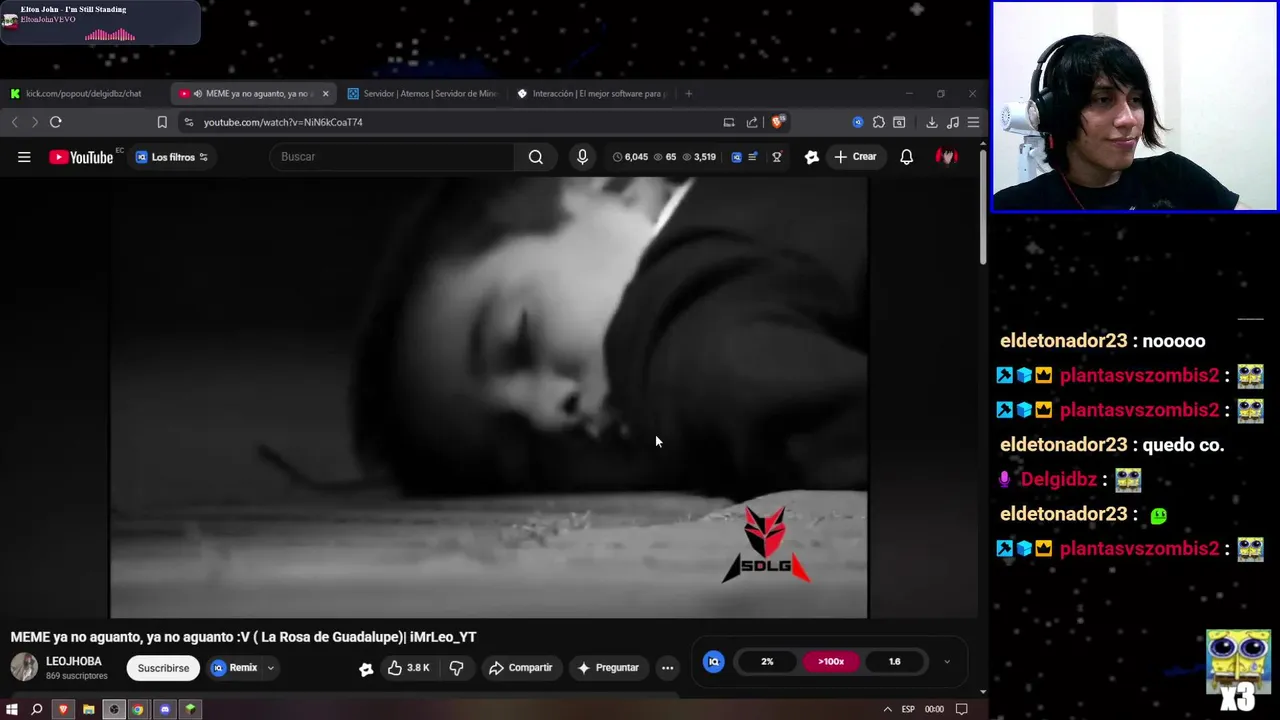Screen dimensions: 1280x720
Task: Click the '1.6' vidIQ stat pill
Action: pyautogui.click(x=894, y=661)
